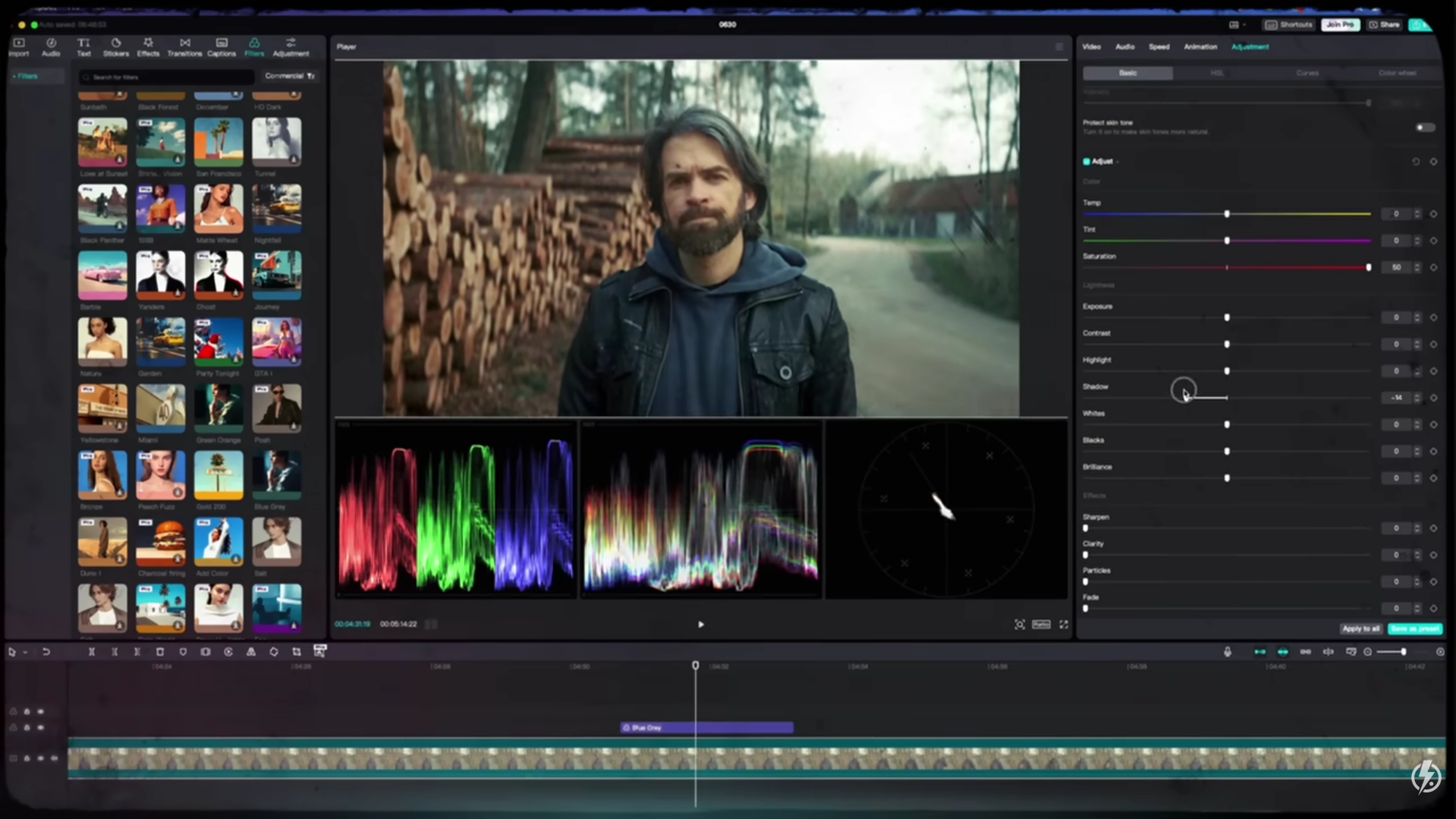Click the Saturation slider handle

click(x=1369, y=268)
